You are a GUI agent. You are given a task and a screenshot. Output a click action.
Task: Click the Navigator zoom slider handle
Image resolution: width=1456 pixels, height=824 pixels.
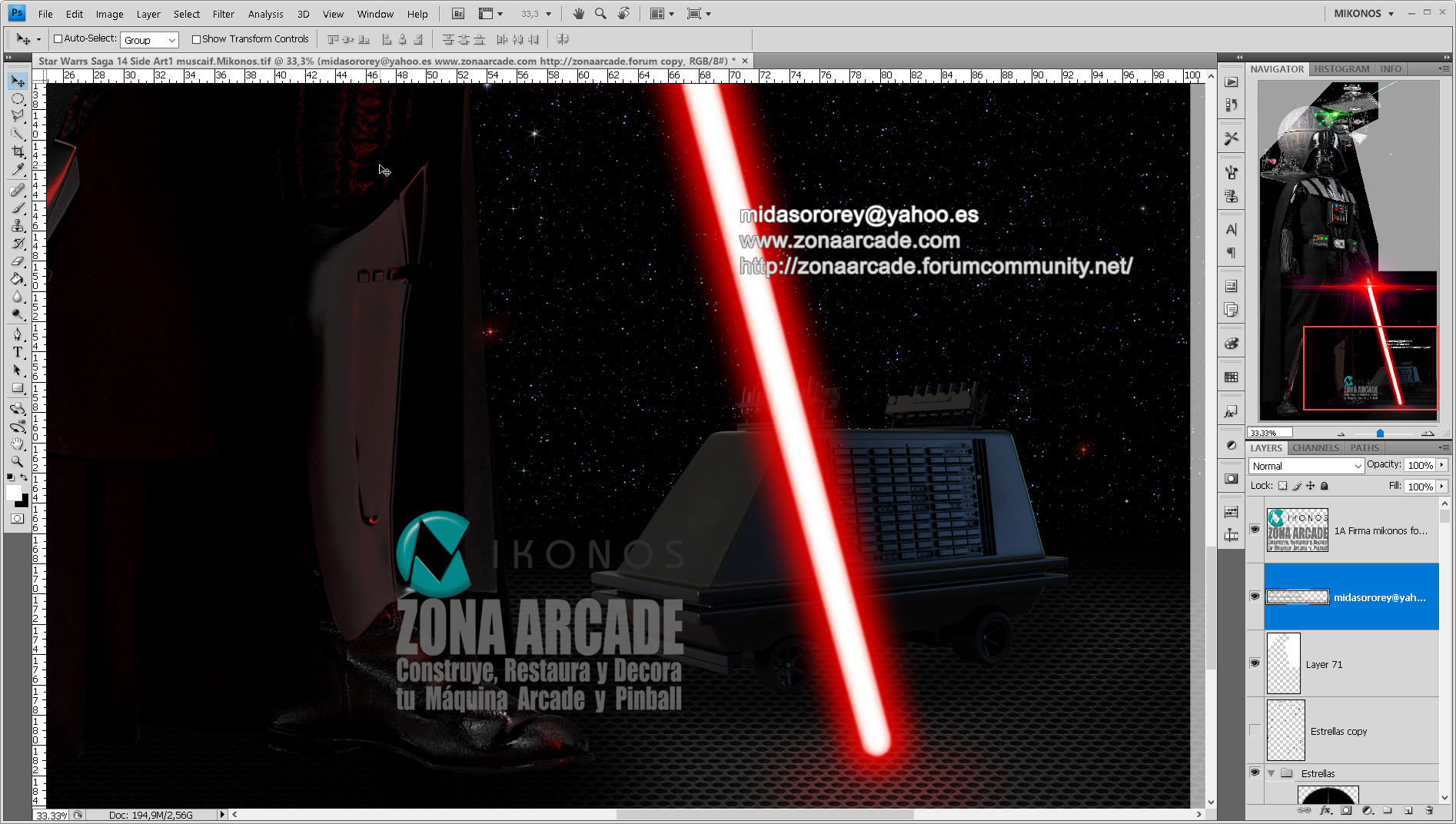pyautogui.click(x=1380, y=434)
